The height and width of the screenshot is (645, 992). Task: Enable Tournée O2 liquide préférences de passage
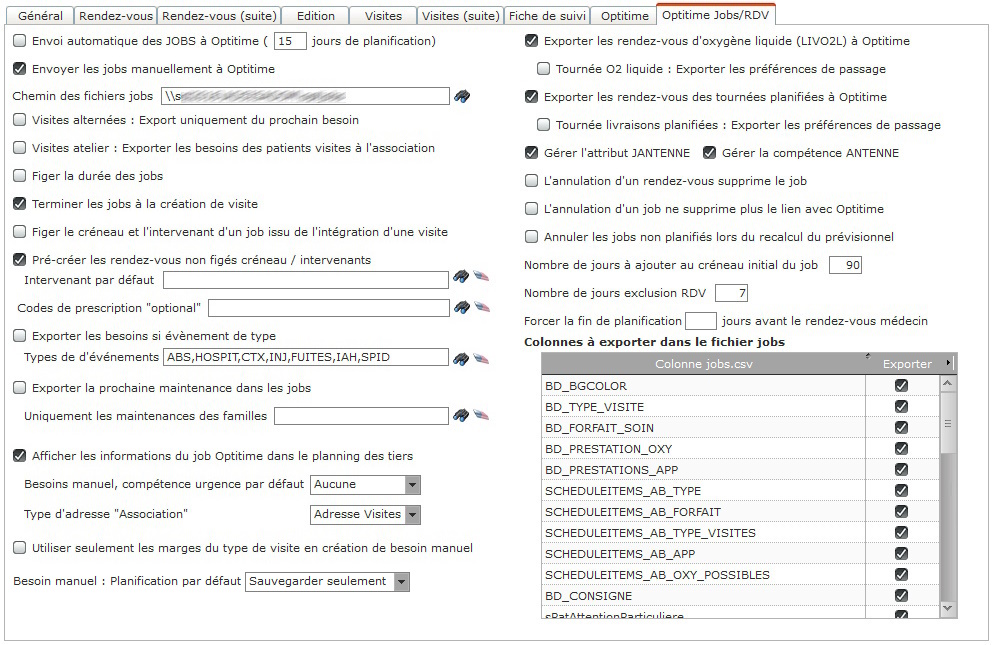point(543,68)
